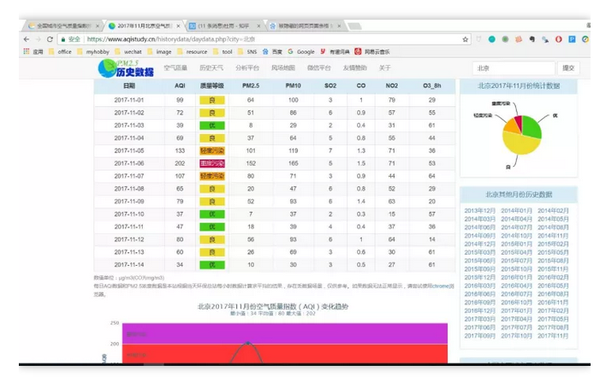The height and width of the screenshot is (377, 600).
Task: Open the 2015年05月 history link
Action: (x=553, y=252)
